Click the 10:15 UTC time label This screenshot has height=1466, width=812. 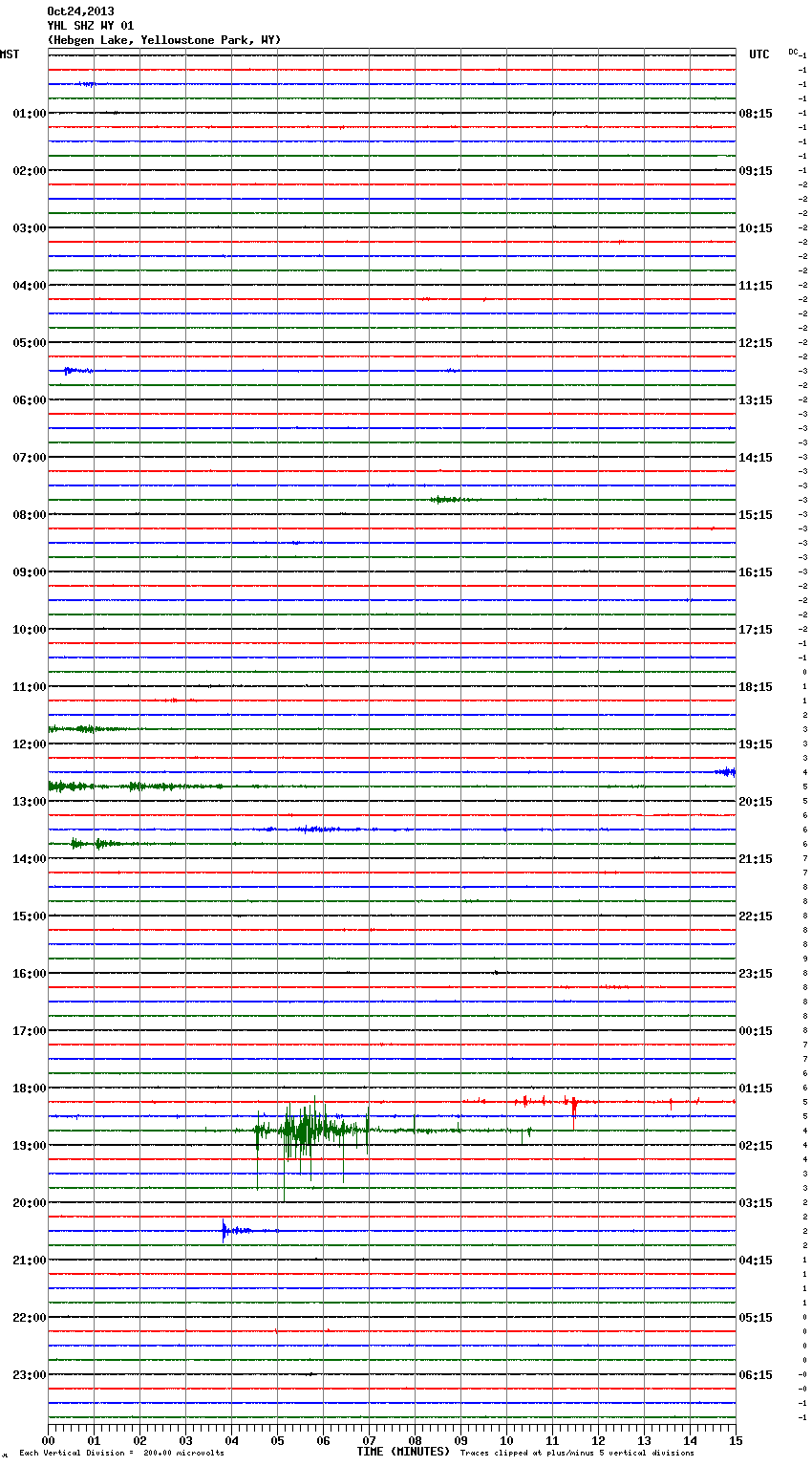tap(756, 228)
